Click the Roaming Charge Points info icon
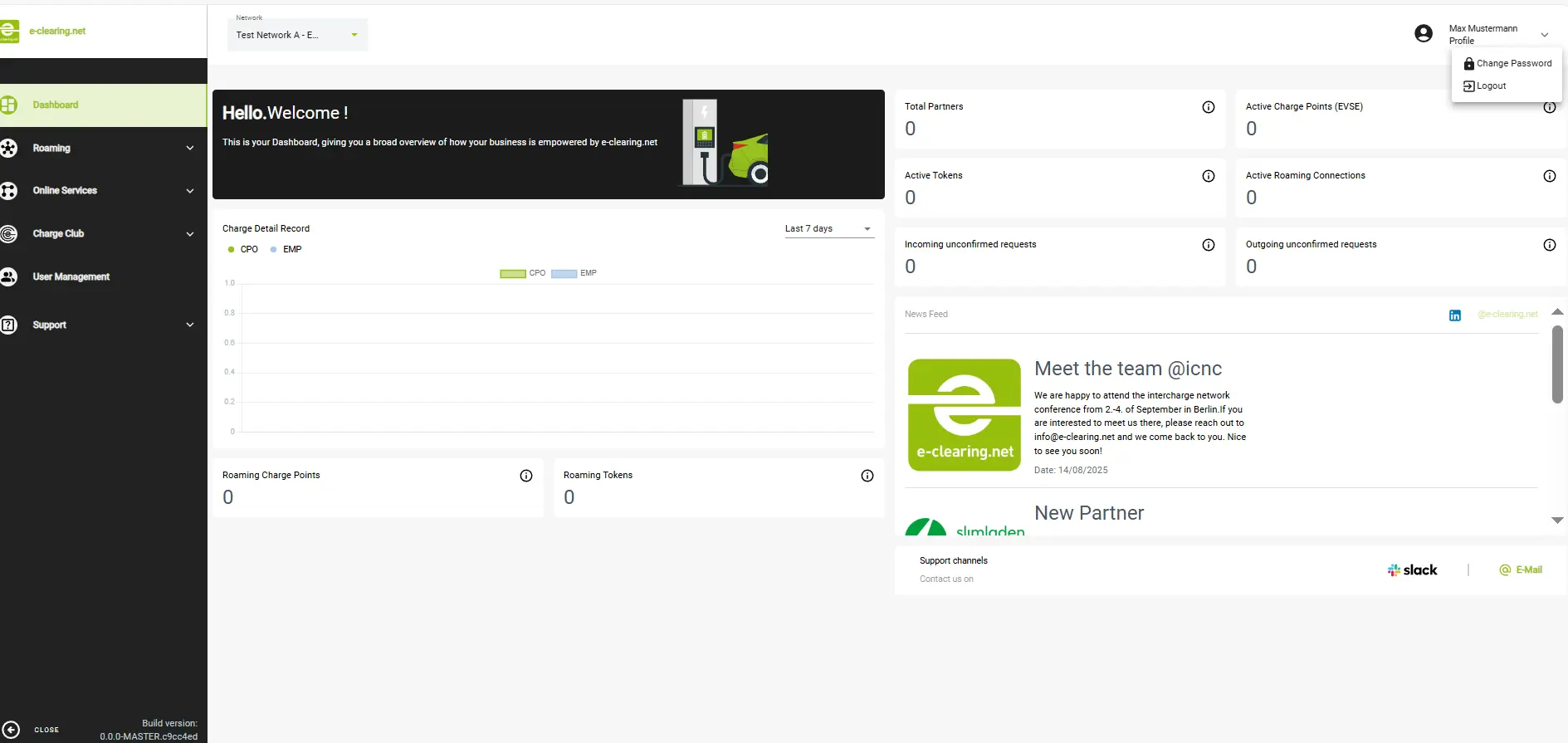 (x=525, y=476)
